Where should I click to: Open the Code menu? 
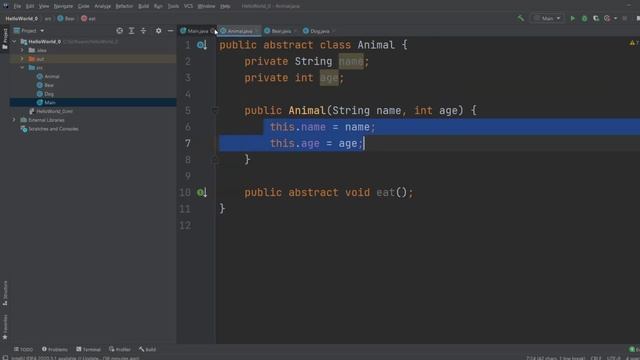click(x=83, y=6)
